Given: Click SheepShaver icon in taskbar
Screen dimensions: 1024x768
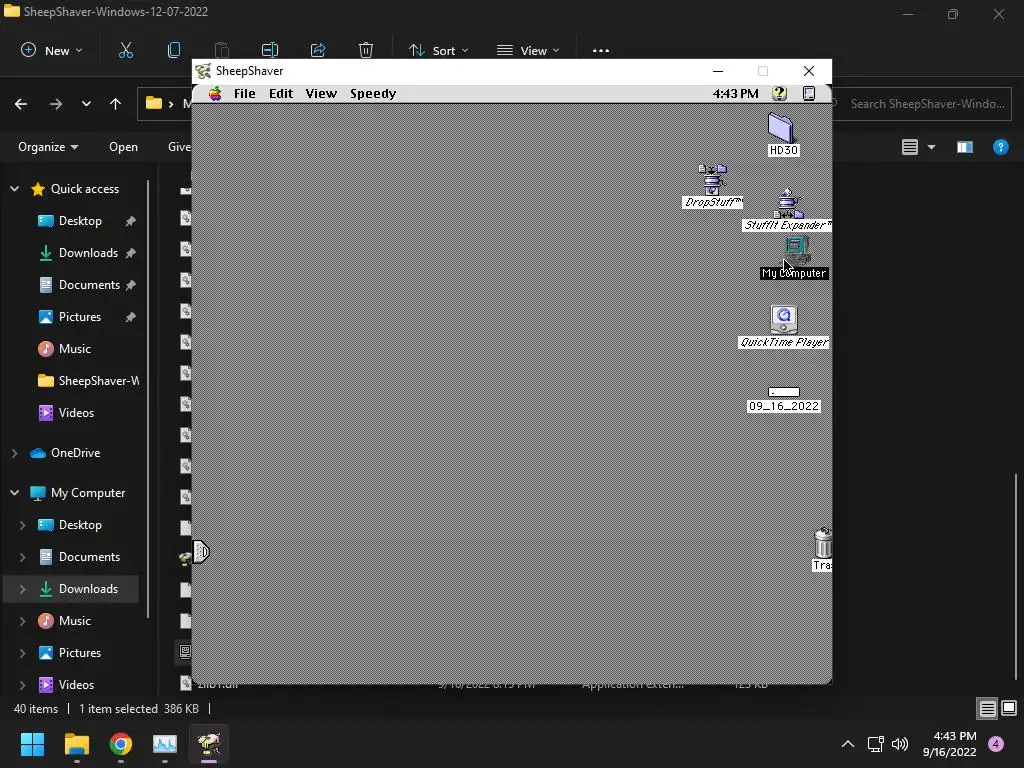Looking at the screenshot, I should (209, 744).
